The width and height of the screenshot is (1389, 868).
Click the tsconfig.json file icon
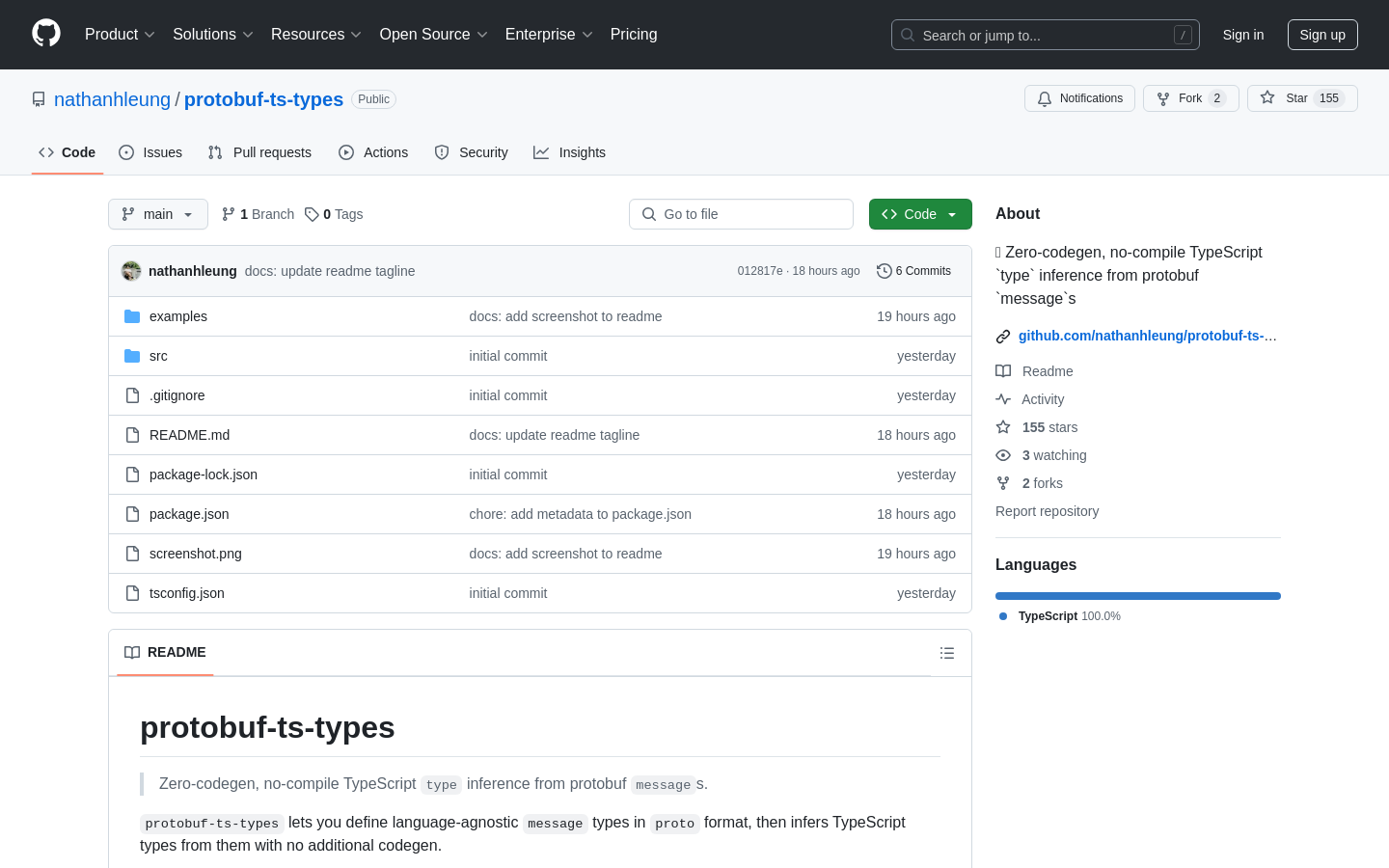point(132,593)
